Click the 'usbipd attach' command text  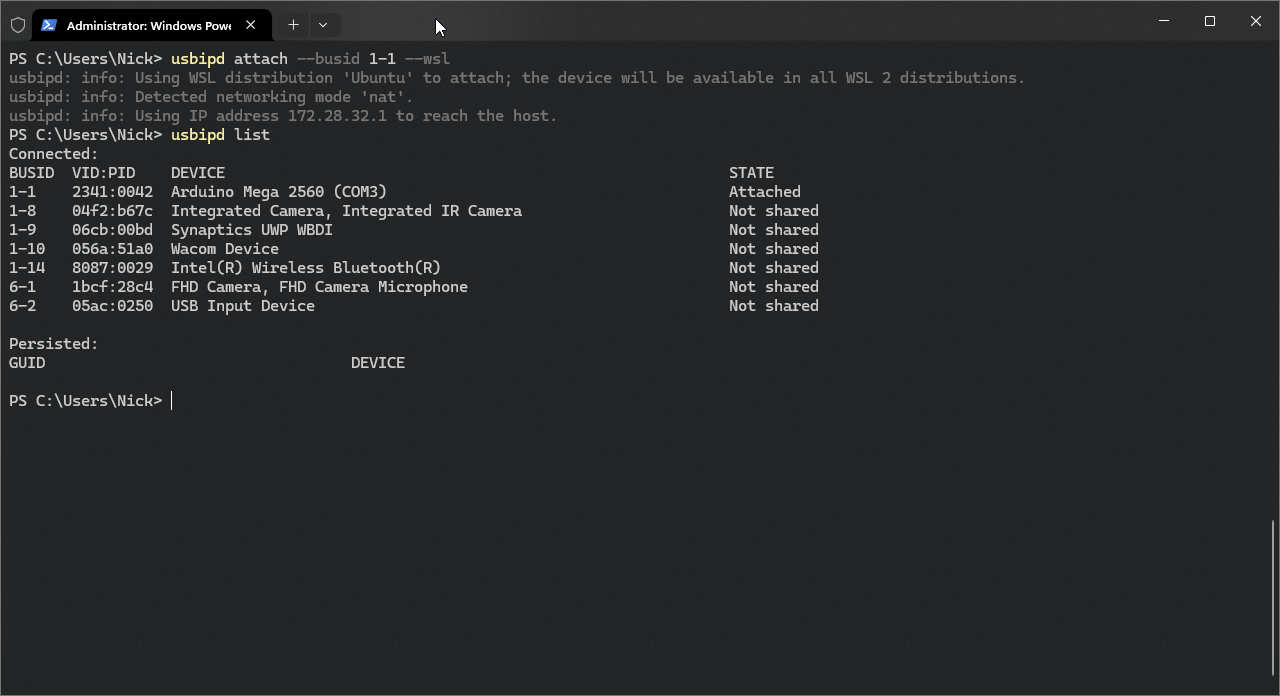click(x=229, y=59)
